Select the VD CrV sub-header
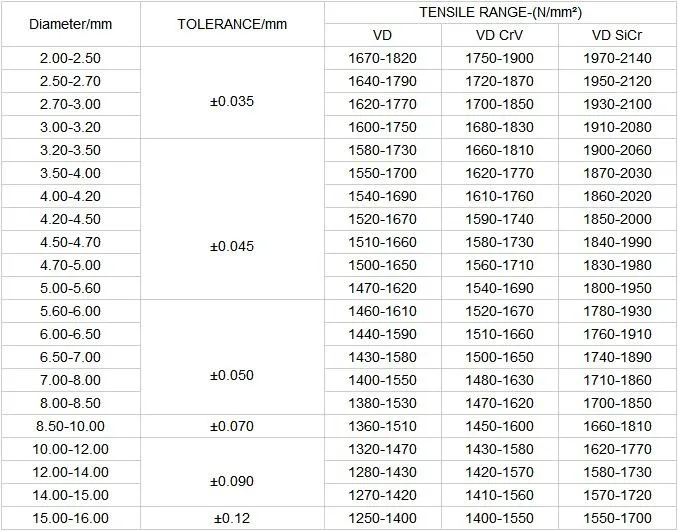This screenshot has width=678, height=531. 499,36
